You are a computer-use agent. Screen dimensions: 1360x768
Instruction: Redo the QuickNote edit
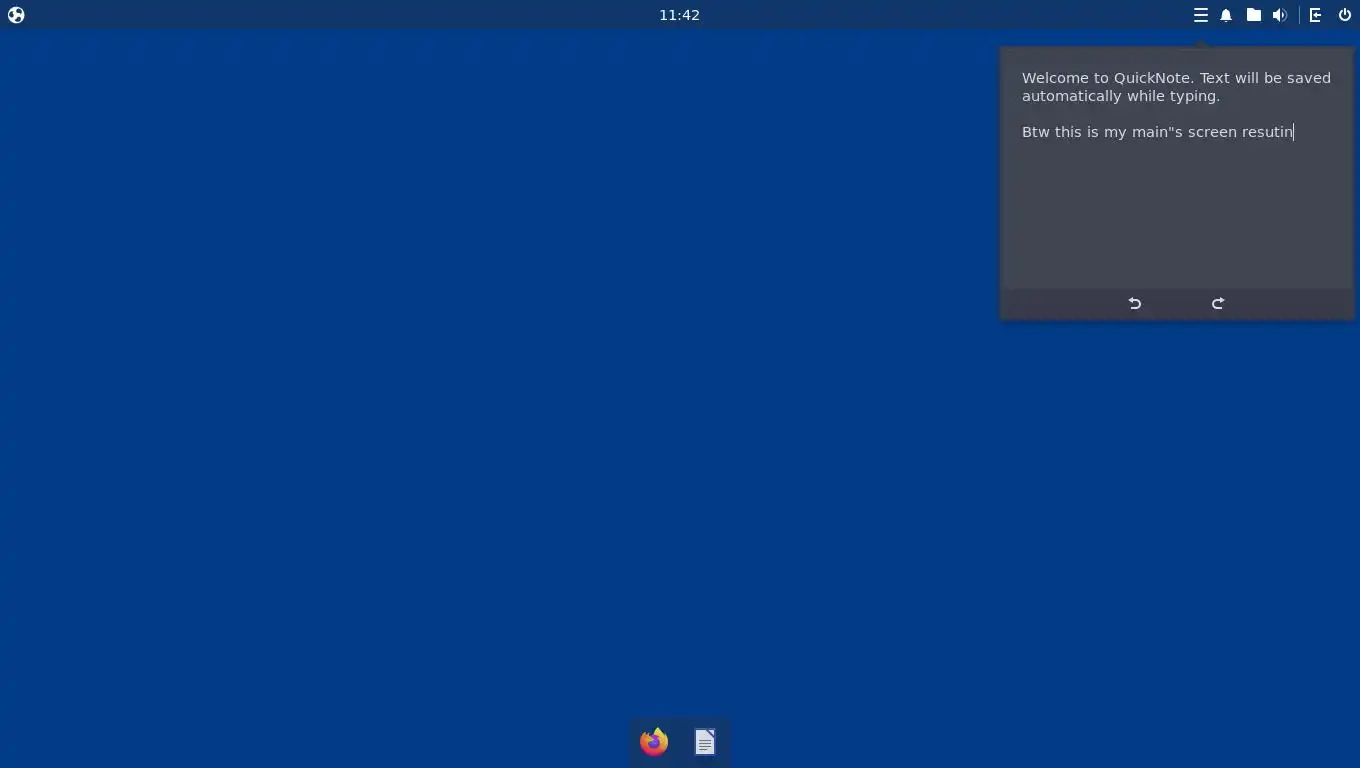pos(1218,303)
